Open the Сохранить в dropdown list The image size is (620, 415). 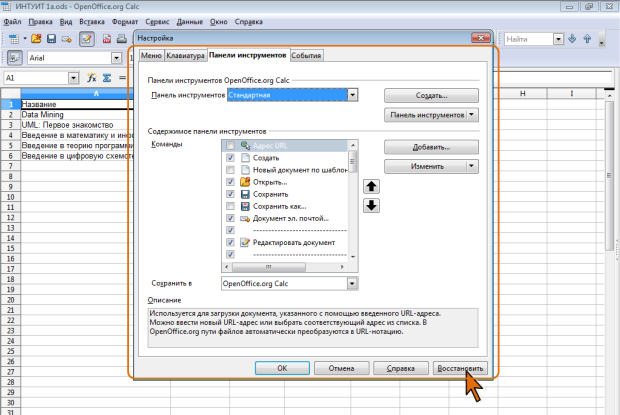352,284
